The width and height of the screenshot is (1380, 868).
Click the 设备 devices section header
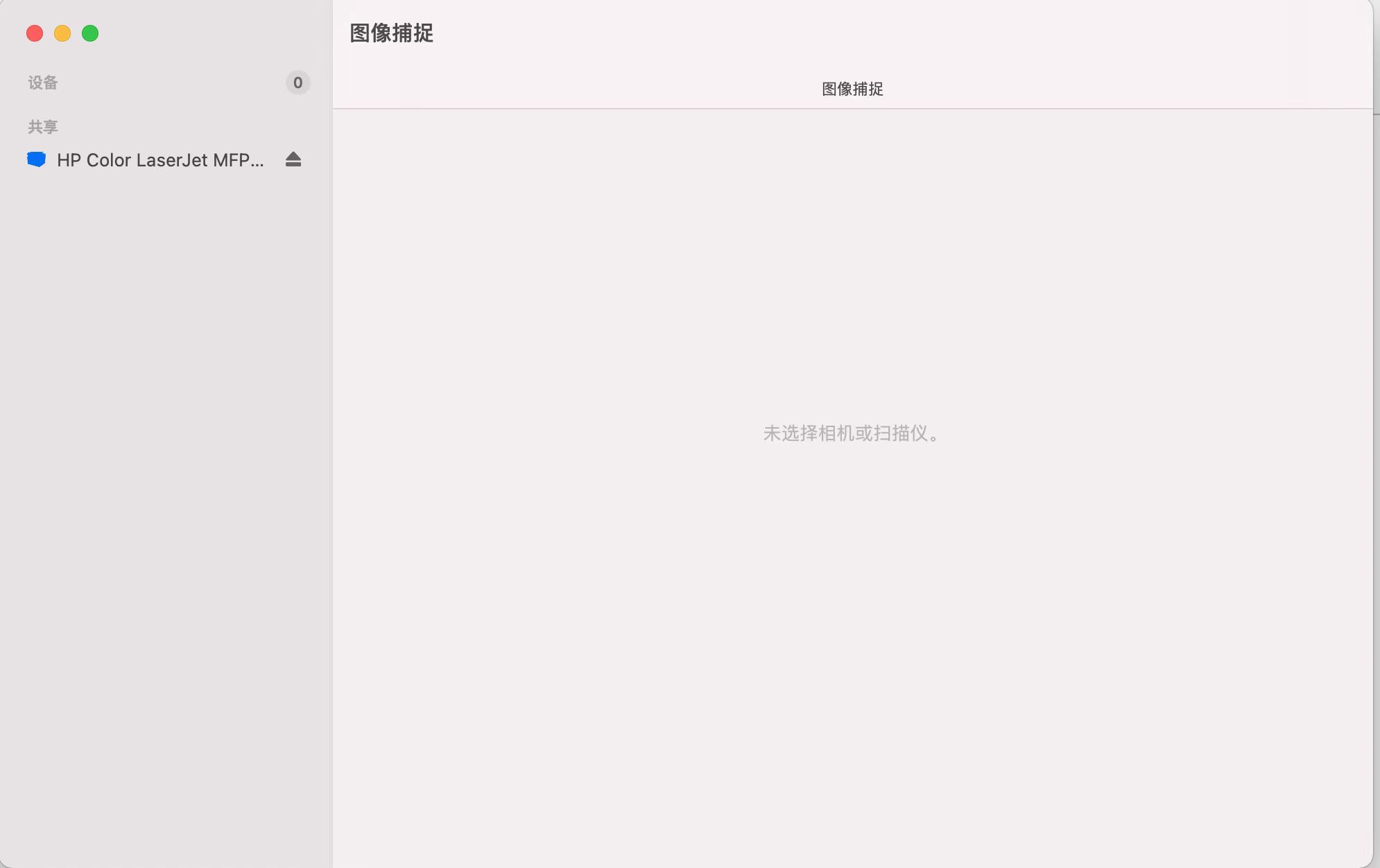(42, 83)
